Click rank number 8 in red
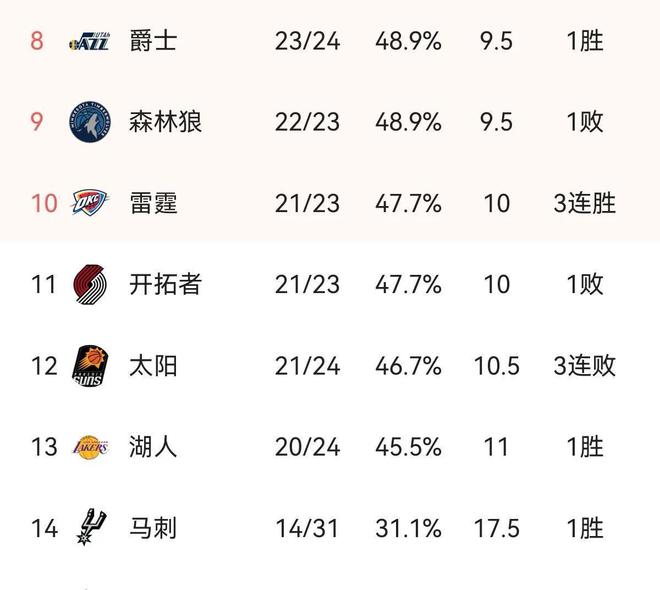Viewport: 660px width, 590px height. (x=37, y=41)
